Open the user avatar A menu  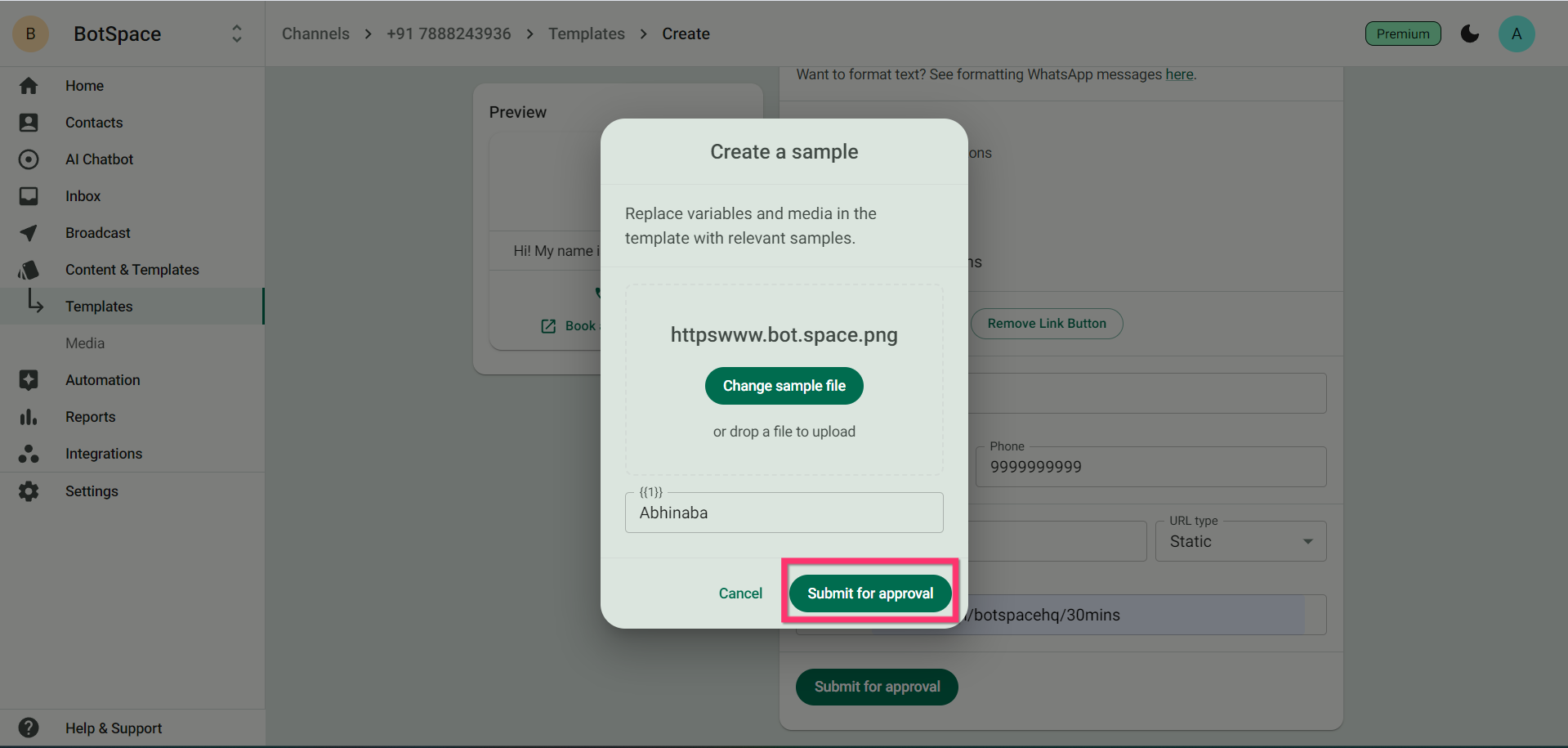pyautogui.click(x=1517, y=34)
